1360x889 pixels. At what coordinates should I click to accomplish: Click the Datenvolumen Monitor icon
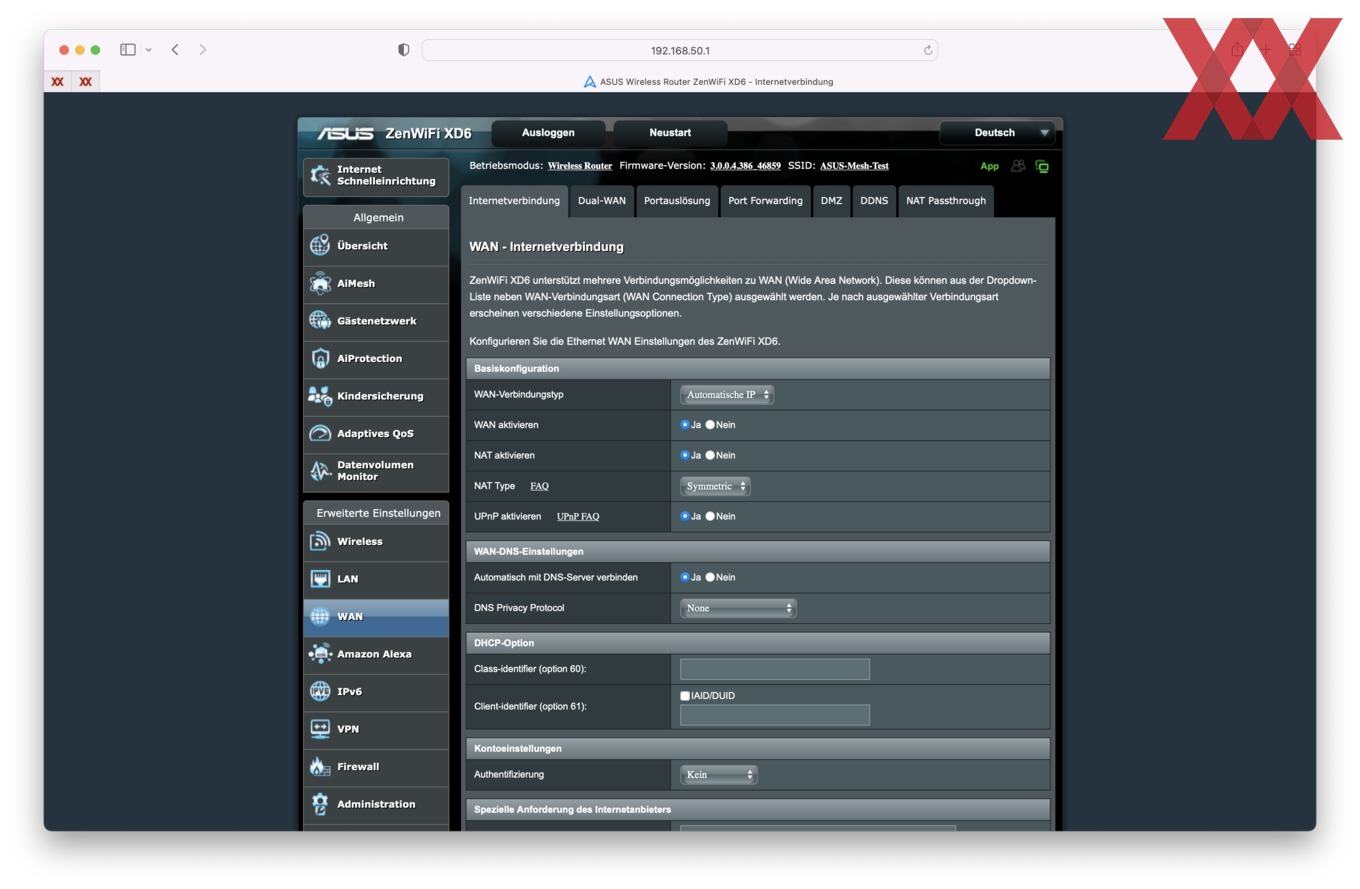320,471
